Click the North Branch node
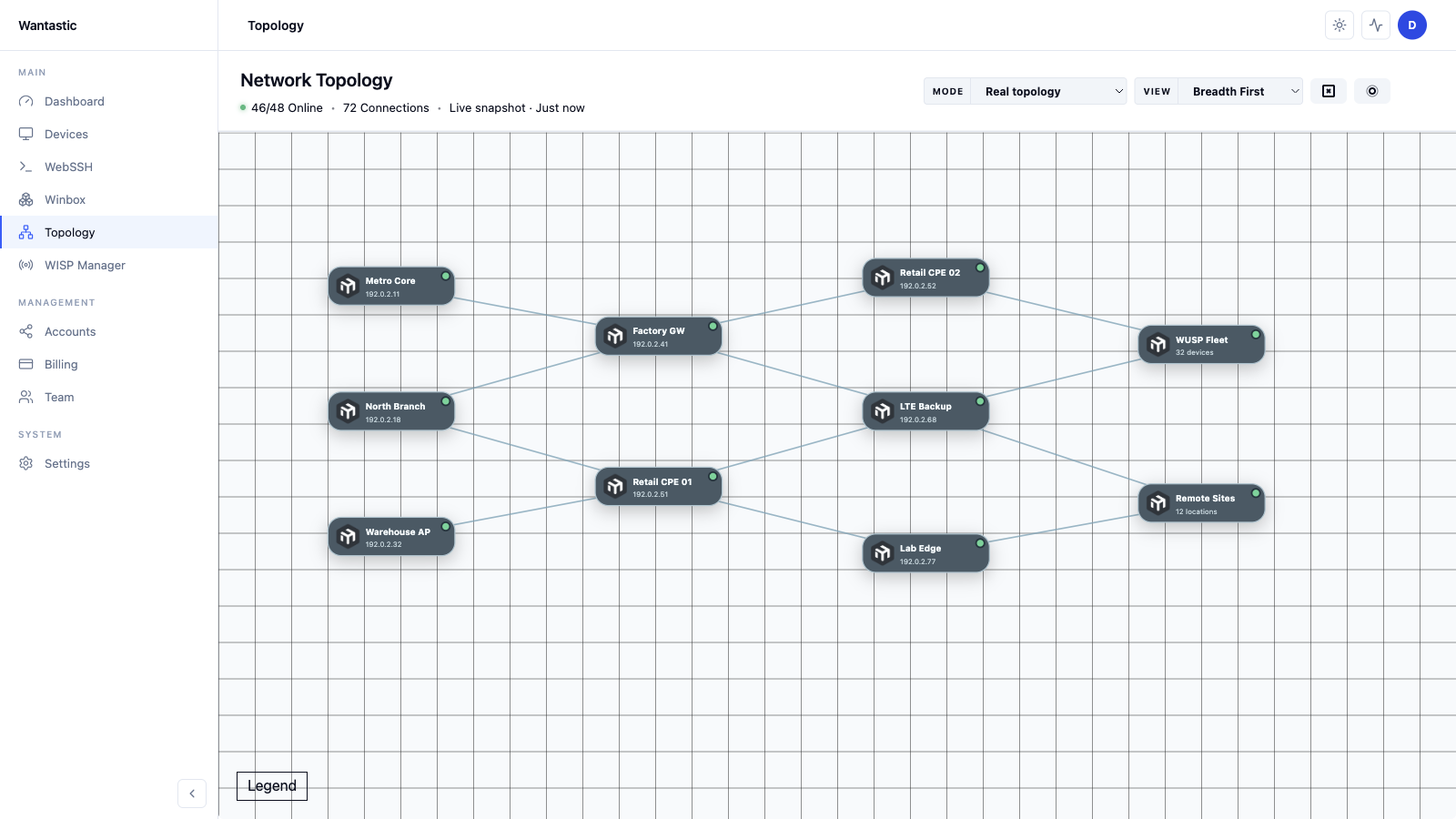 tap(391, 411)
